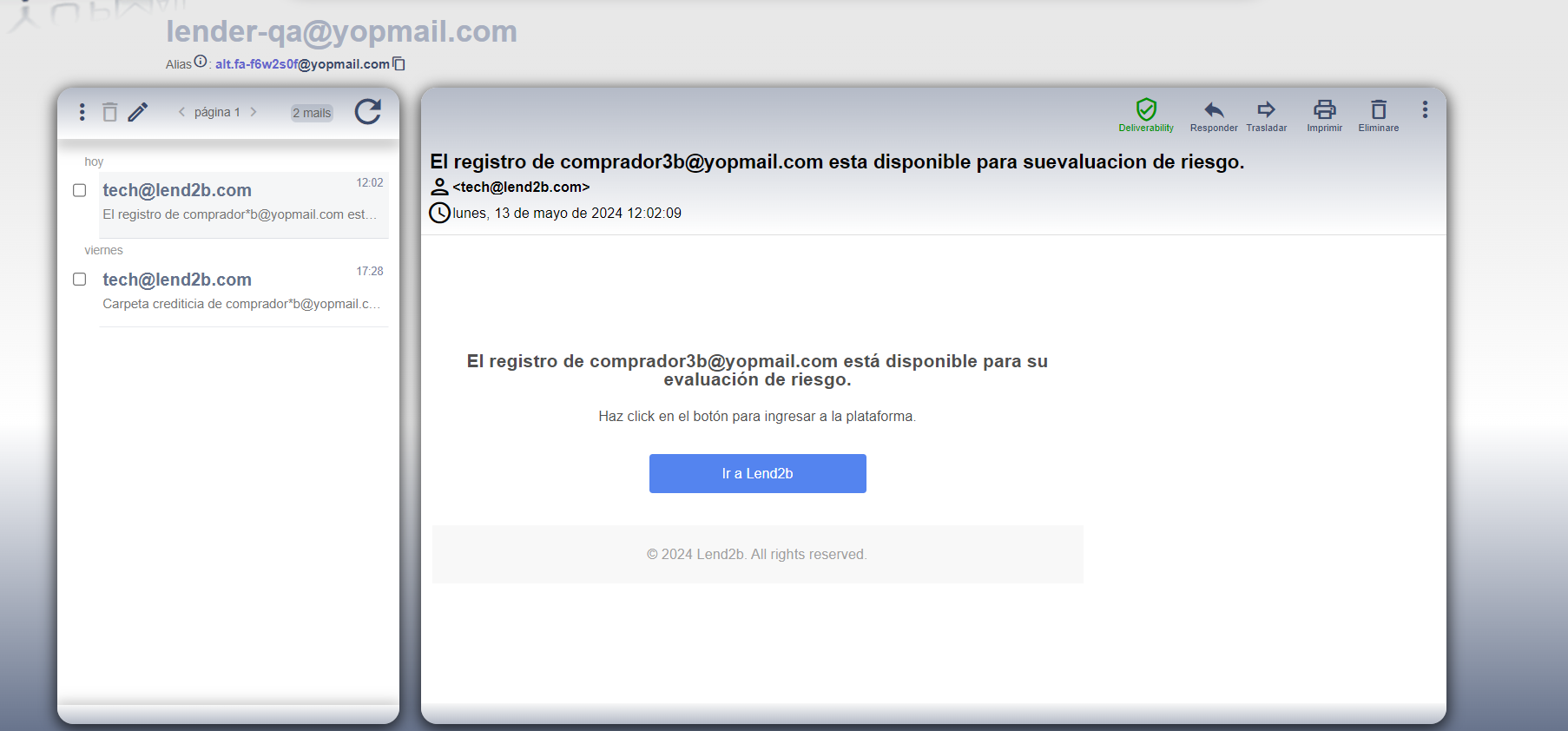
Task: Open the Carpeta crediticia mail from viernes
Action: 243,291
